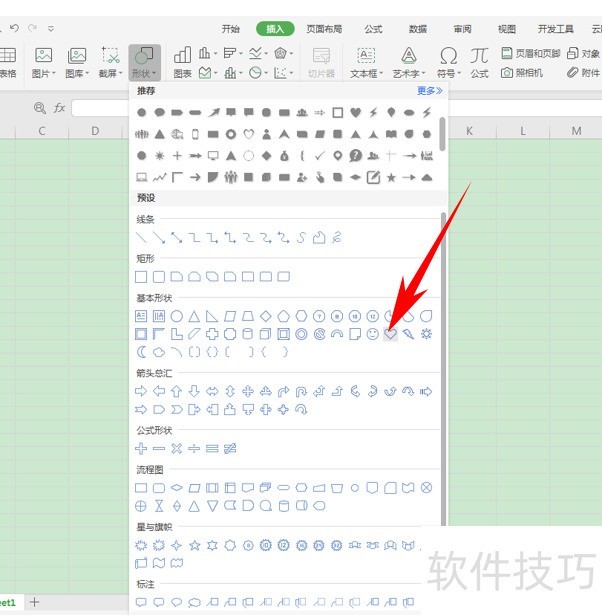The image size is (602, 616).
Task: Select the diamond basic shape
Action: pos(266,316)
